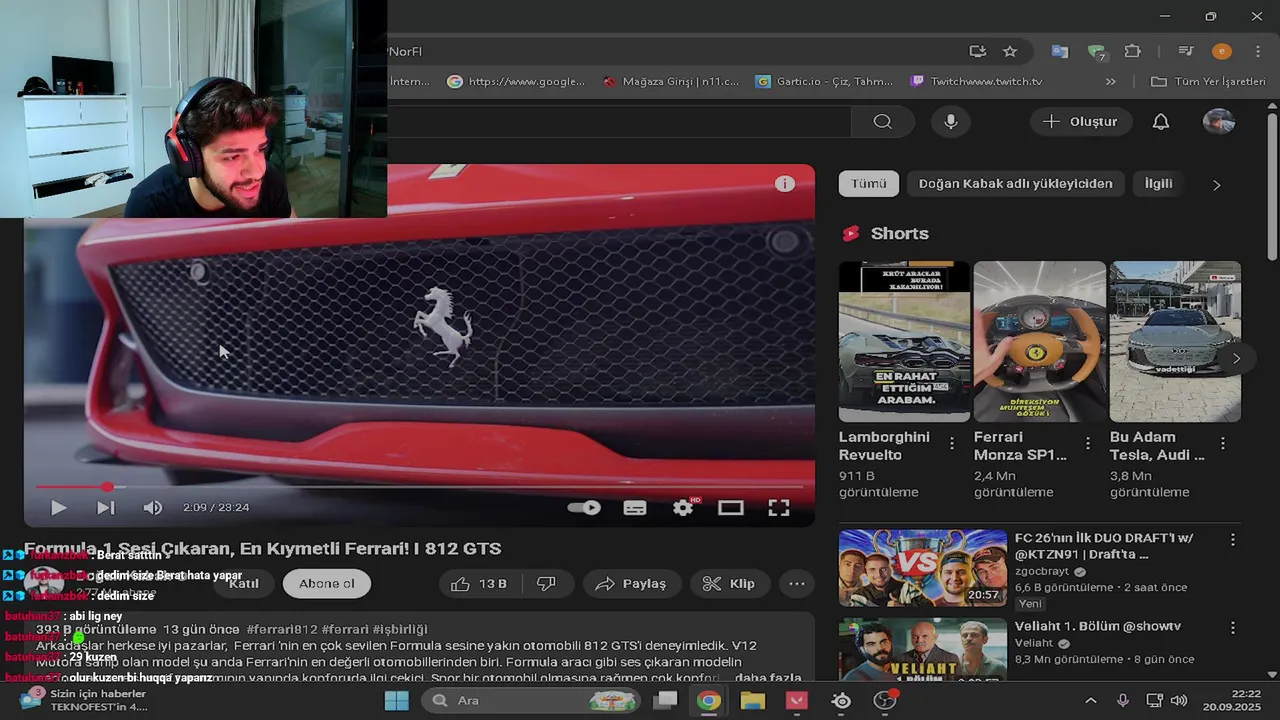Open Chrome media controls icon
The image size is (1280, 720).
click(x=1186, y=51)
